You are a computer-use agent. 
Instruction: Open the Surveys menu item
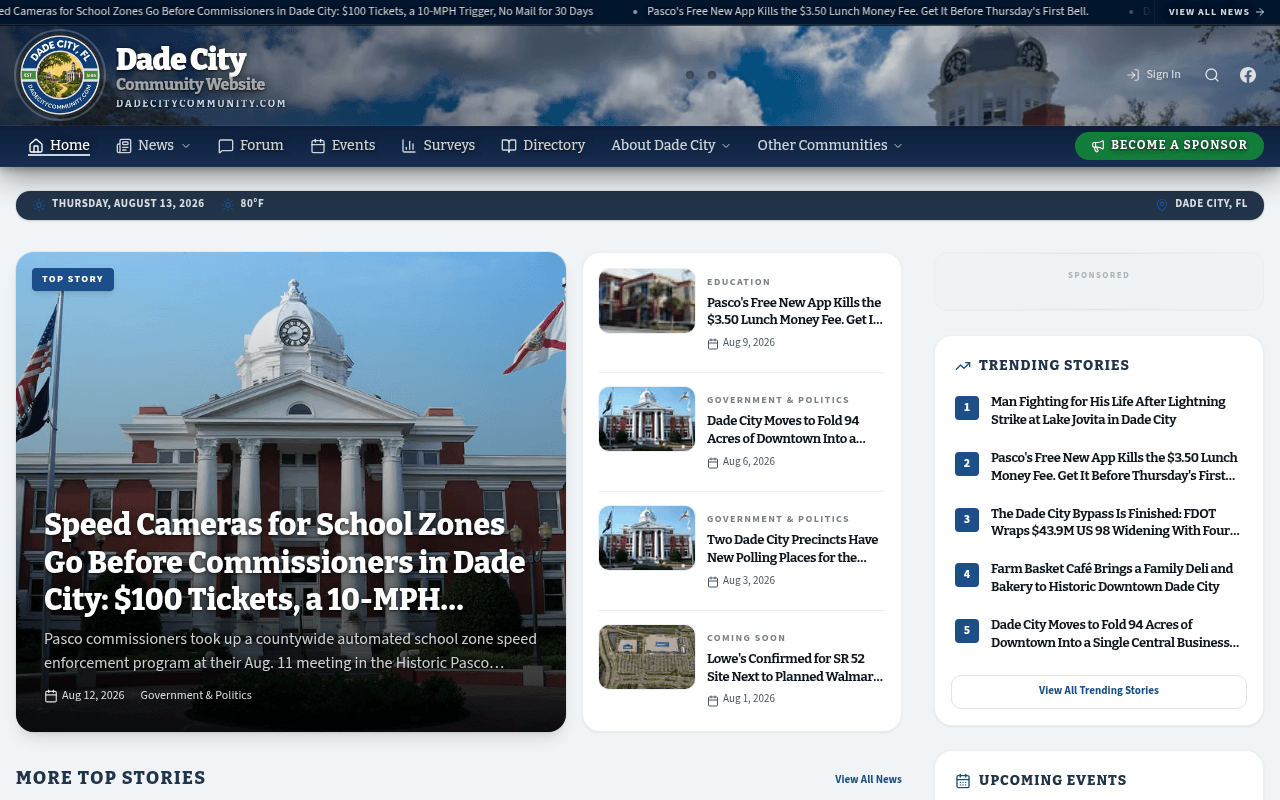438,146
